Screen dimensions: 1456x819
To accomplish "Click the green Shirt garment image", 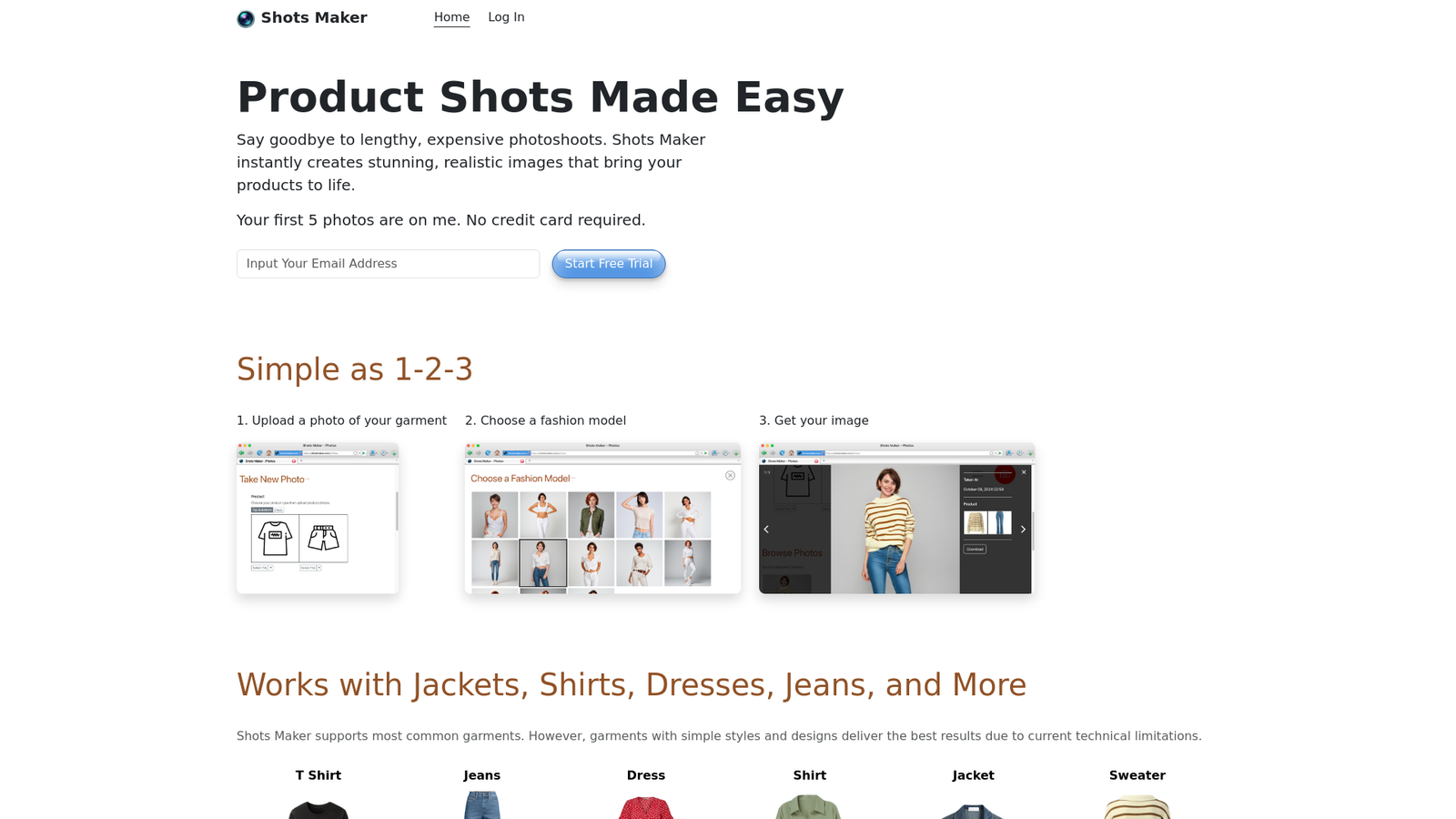I will click(x=809, y=807).
